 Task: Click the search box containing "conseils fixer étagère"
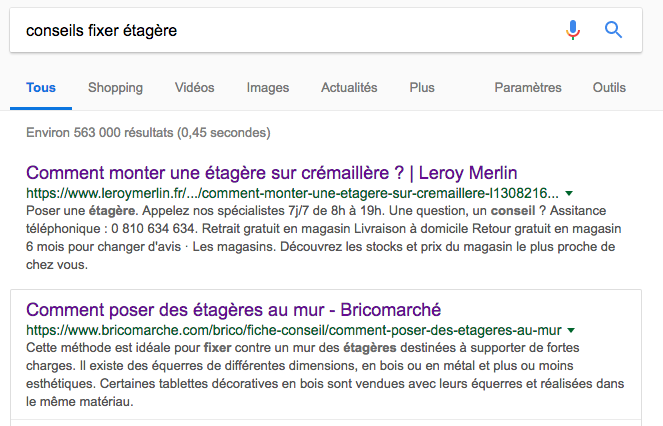pos(280,30)
